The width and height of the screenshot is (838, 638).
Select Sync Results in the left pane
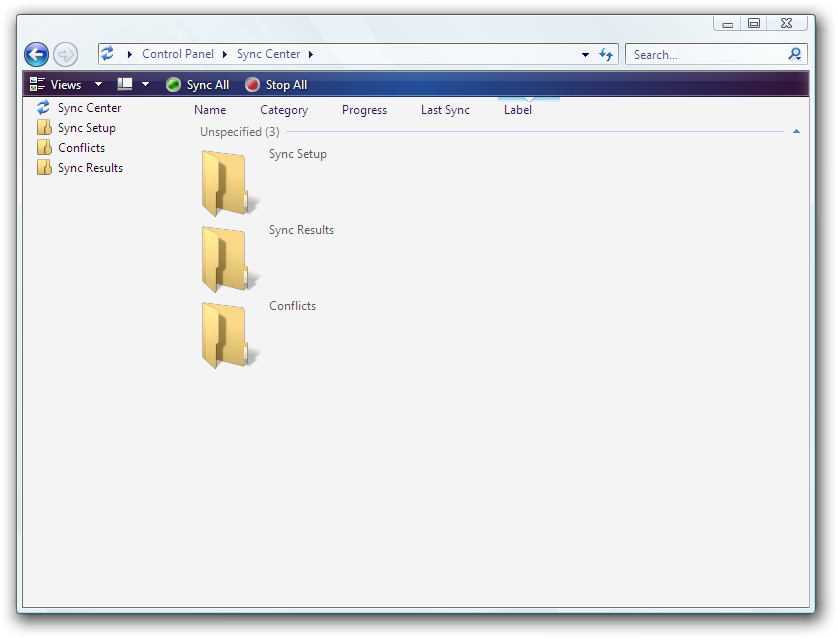click(x=90, y=168)
